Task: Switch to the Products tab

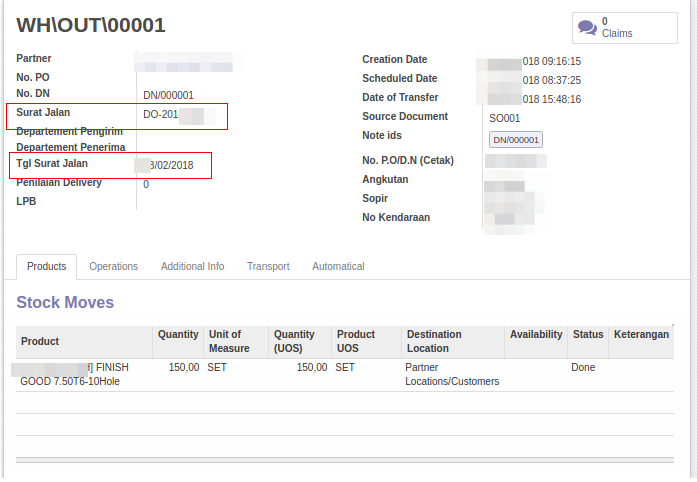Action: coord(46,267)
